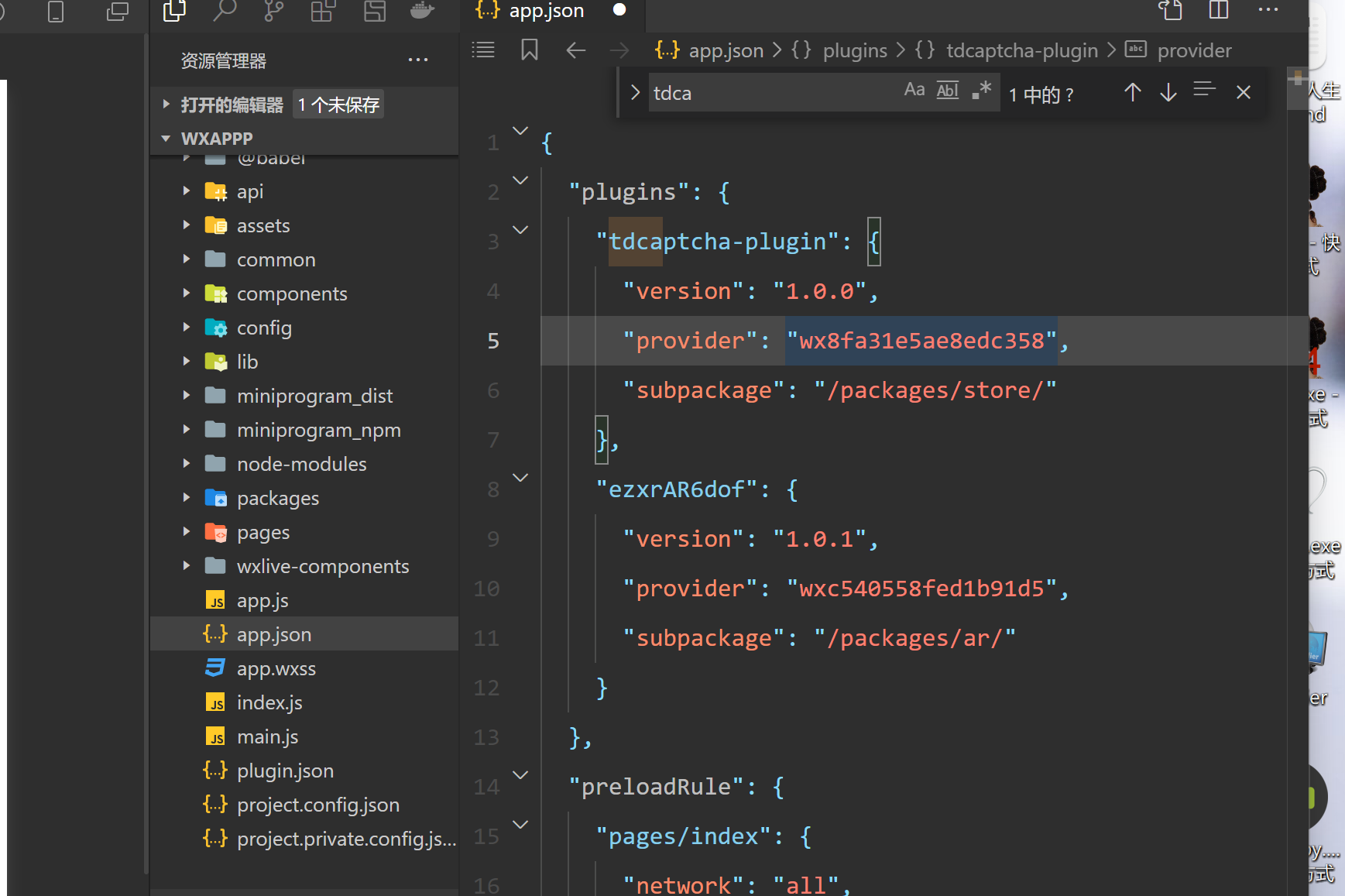Viewport: 1345px width, 896px height.
Task: Open the Extensions blocks icon
Action: pos(323,10)
